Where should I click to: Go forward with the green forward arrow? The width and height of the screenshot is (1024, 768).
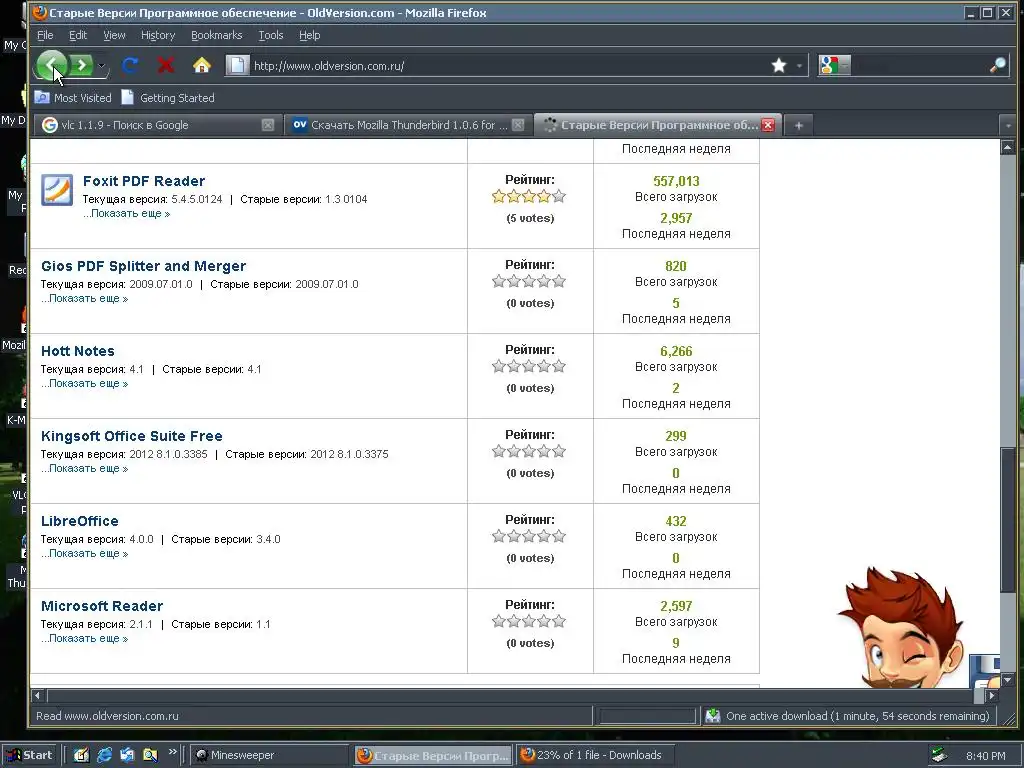click(x=82, y=65)
